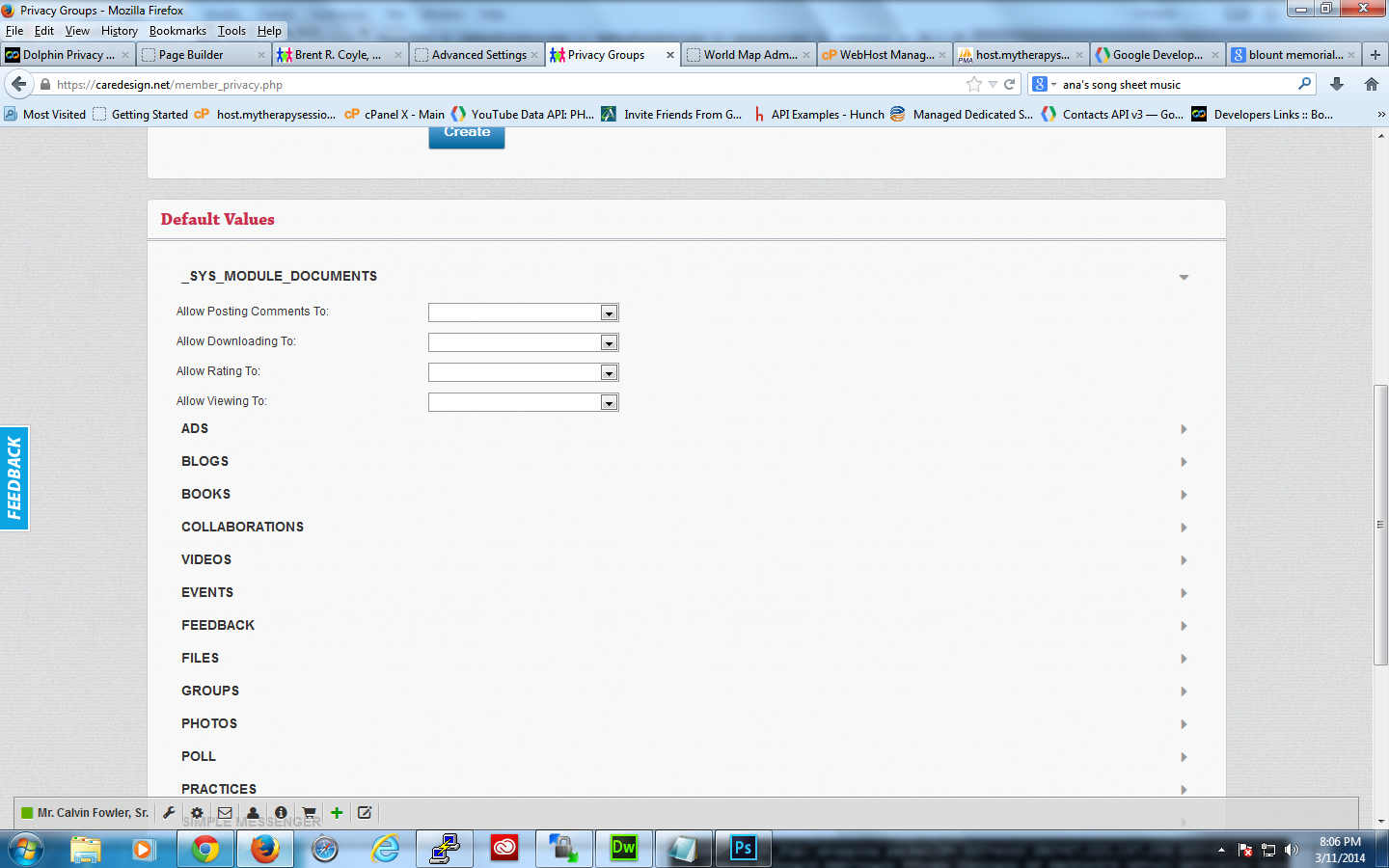The image size is (1389, 868).
Task: Switch to the Advanced Settings tab
Action: (x=477, y=55)
